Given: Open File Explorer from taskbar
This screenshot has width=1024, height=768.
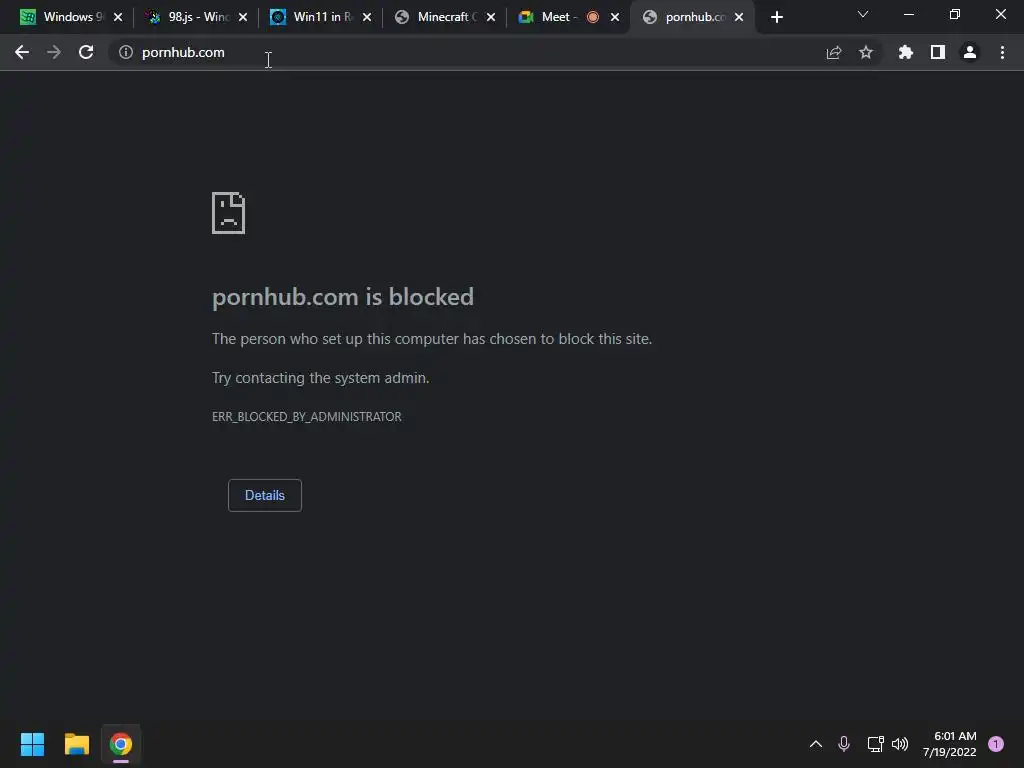Looking at the screenshot, I should tap(76, 744).
